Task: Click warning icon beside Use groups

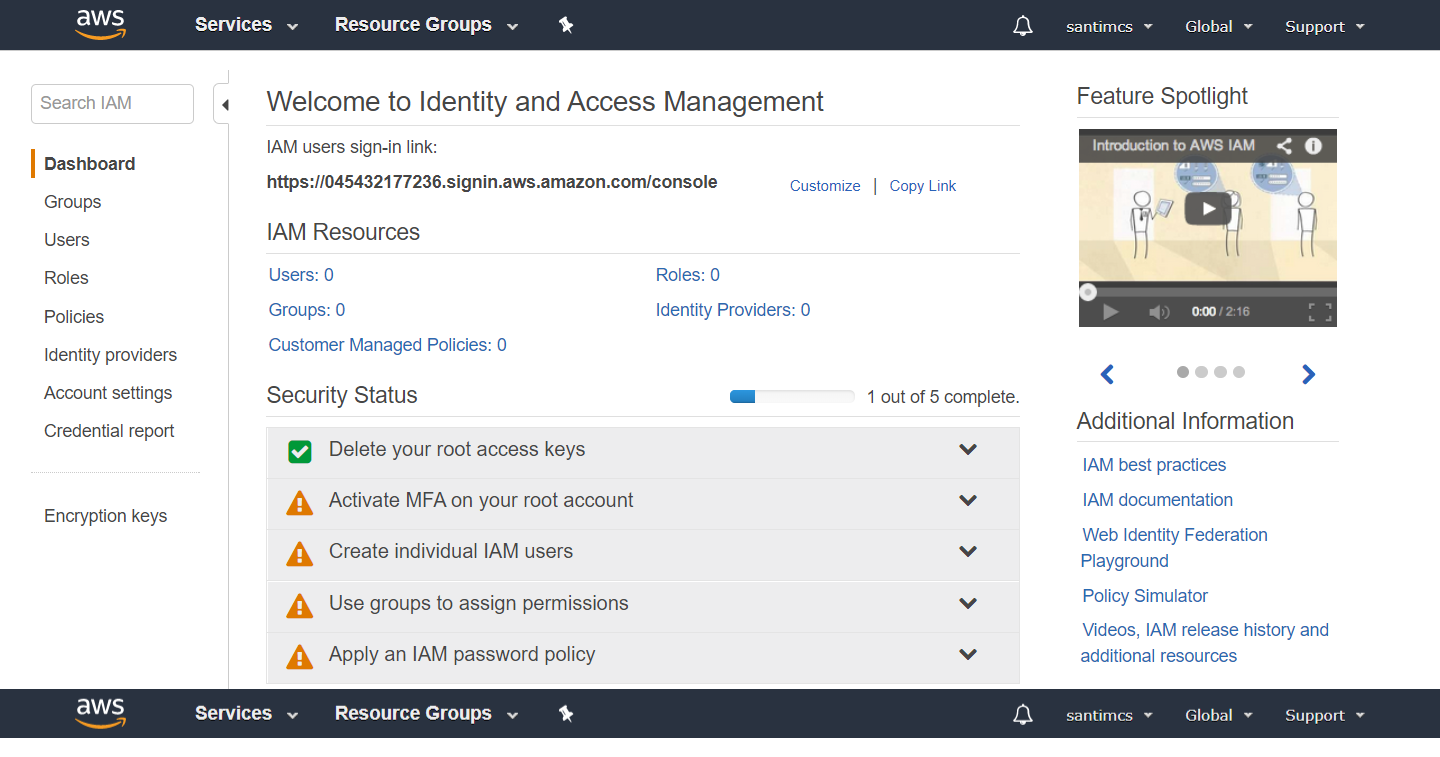Action: pos(300,605)
